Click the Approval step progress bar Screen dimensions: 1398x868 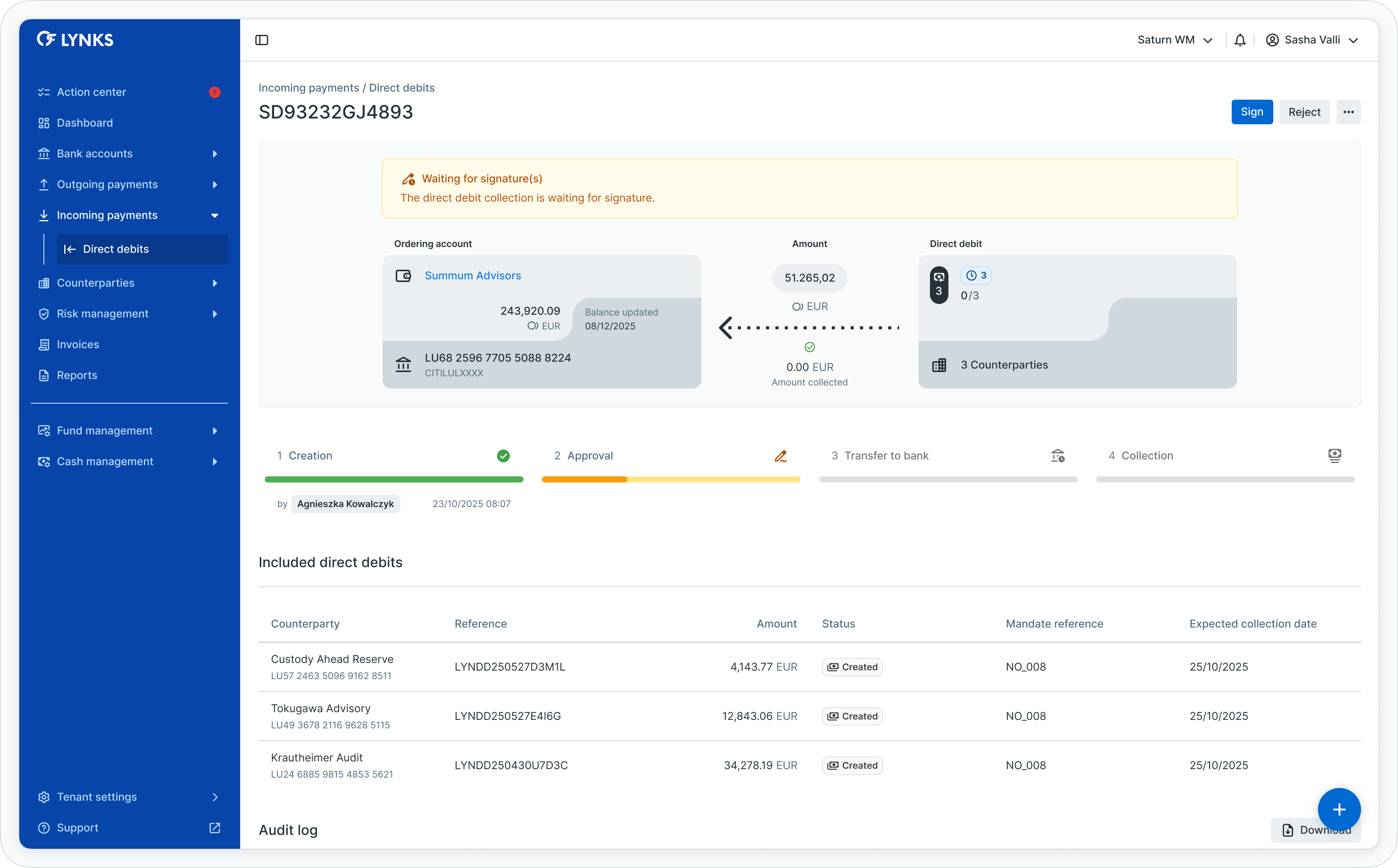(x=671, y=479)
